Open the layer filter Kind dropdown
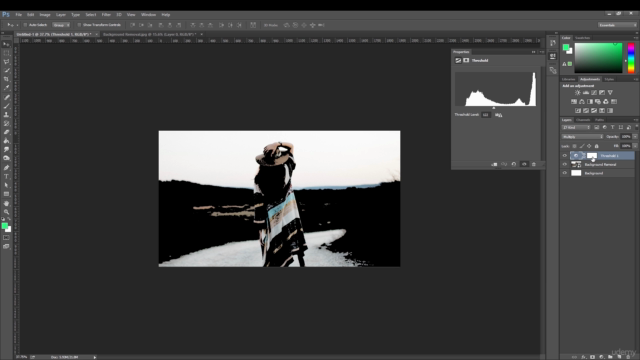Screen dimensions: 640x360 coord(576,128)
